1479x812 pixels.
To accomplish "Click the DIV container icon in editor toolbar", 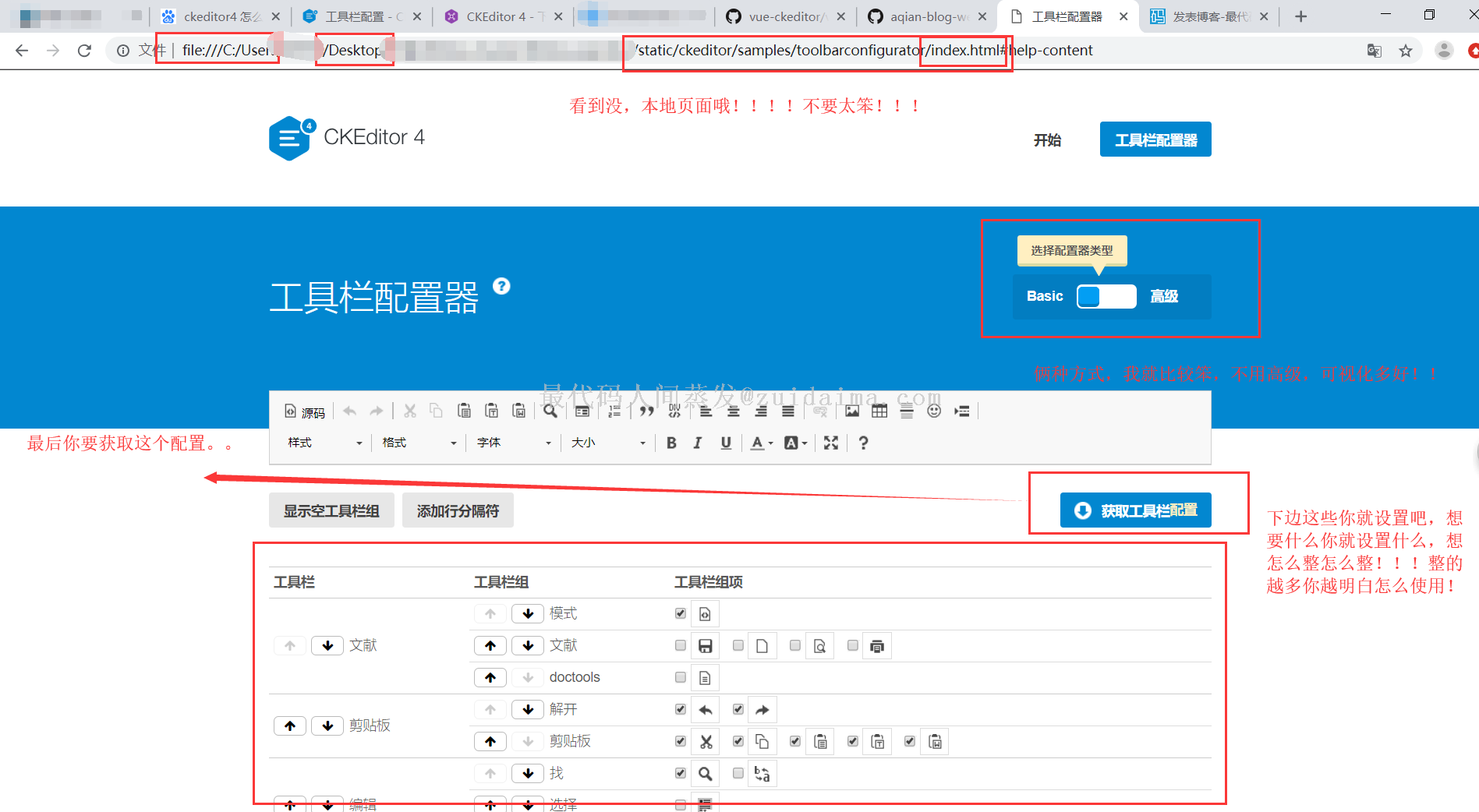I will tap(674, 411).
